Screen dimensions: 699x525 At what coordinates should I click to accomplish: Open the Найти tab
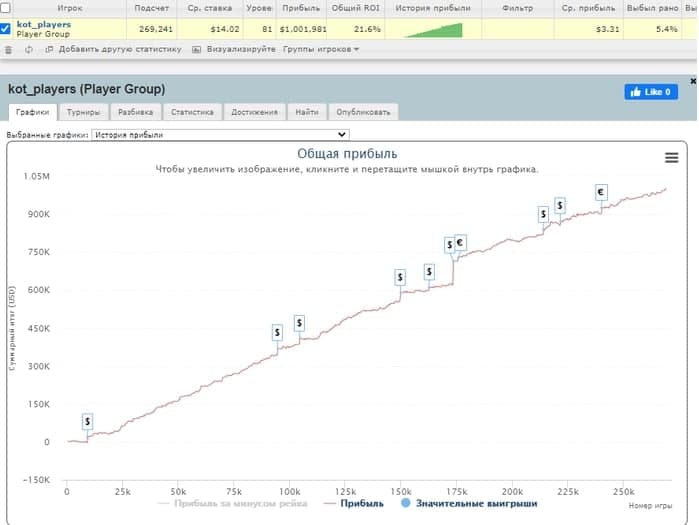tap(307, 112)
